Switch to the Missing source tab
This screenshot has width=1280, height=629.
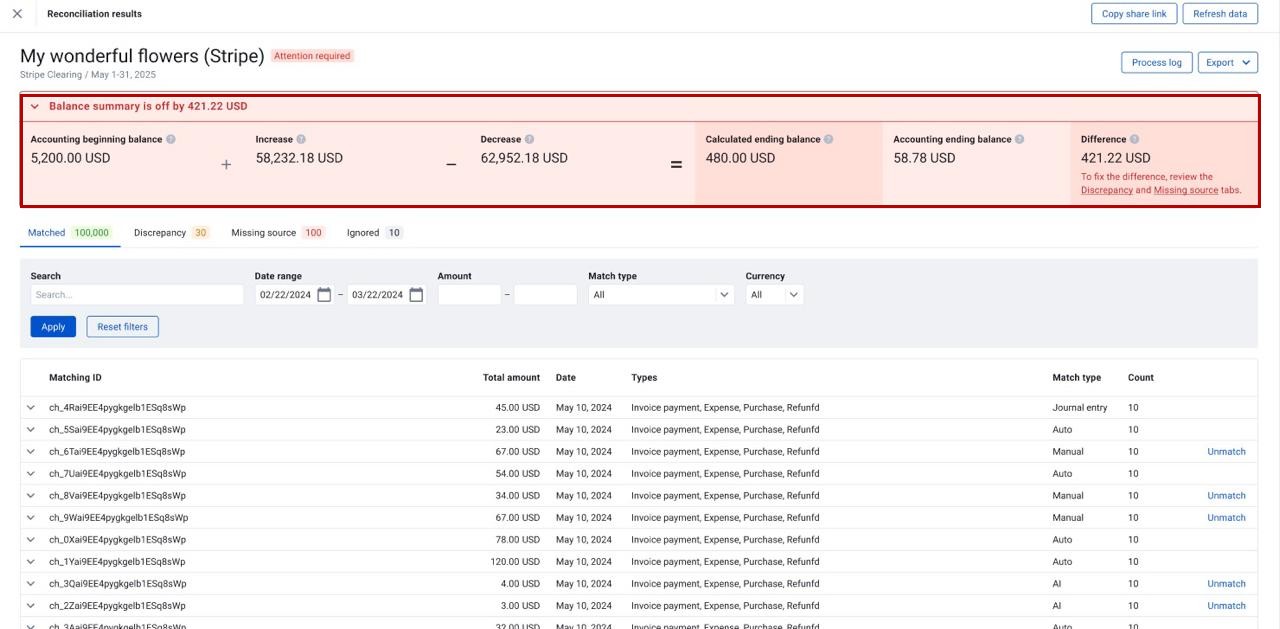pos(278,233)
